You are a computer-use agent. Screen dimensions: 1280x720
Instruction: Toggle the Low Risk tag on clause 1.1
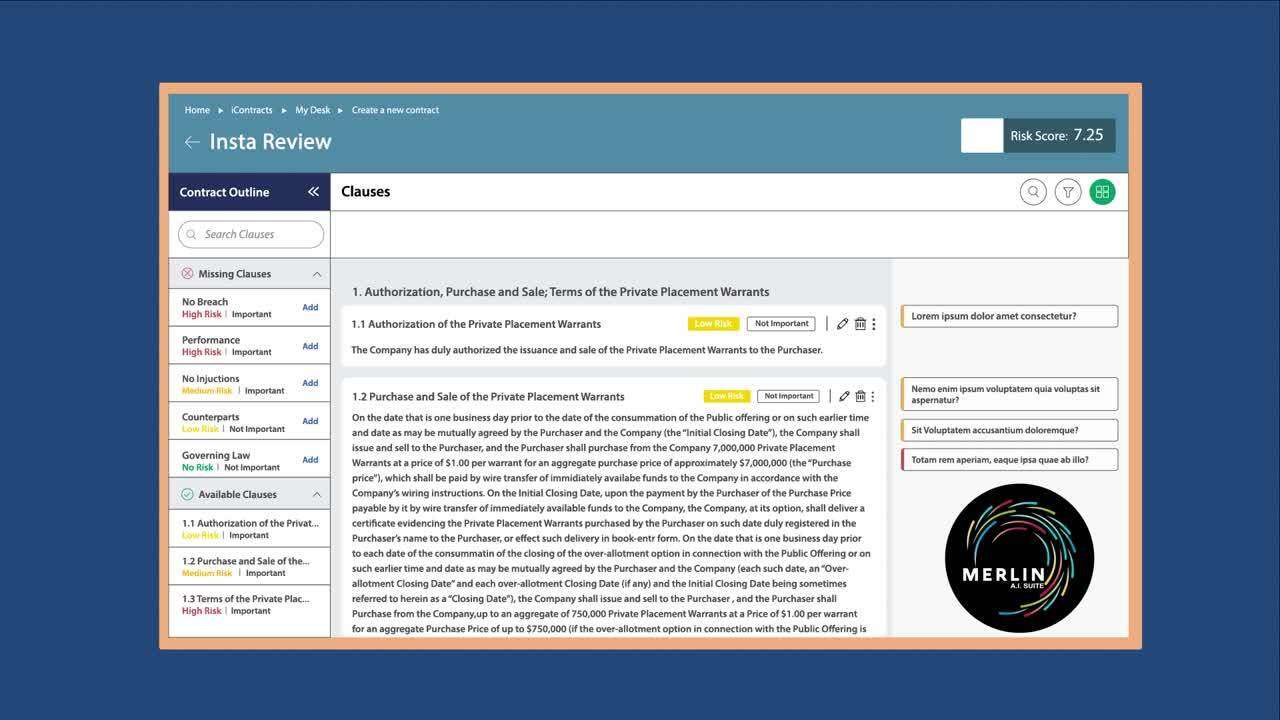[713, 324]
